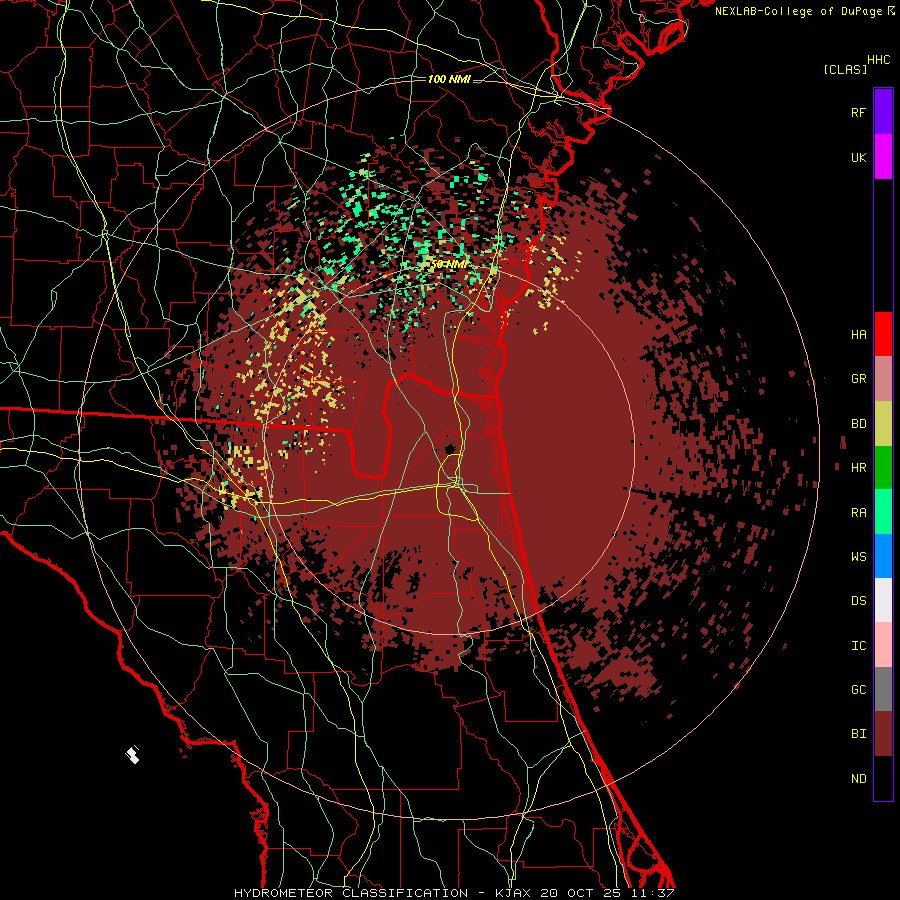This screenshot has height=900, width=900.
Task: Click the IC legend label text
Action: click(x=858, y=646)
